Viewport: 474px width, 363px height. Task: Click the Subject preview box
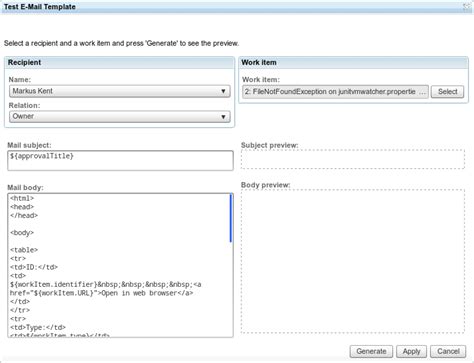pyautogui.click(x=353, y=159)
